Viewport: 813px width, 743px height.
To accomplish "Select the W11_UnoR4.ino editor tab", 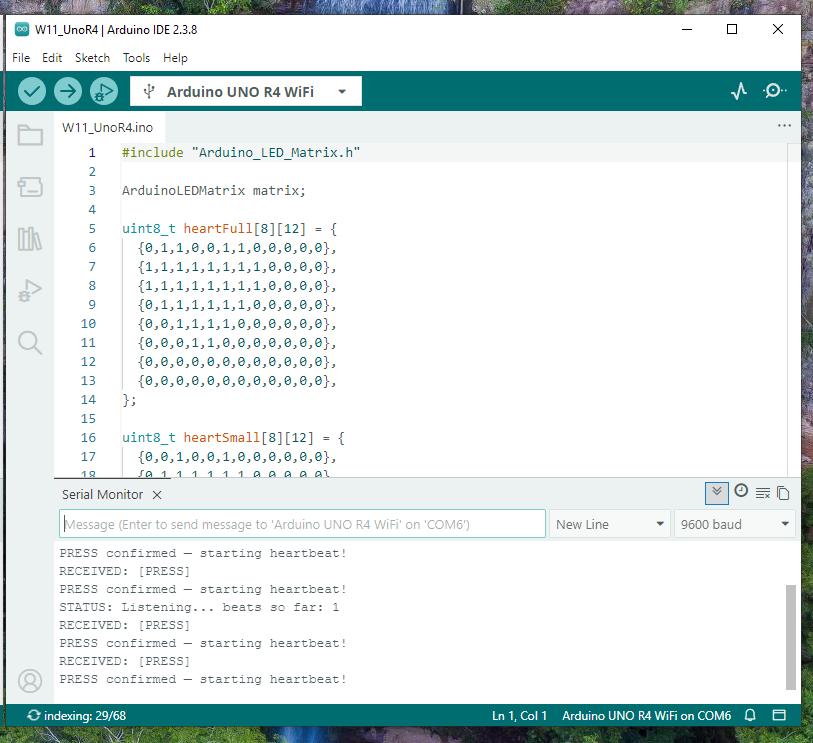I will pyautogui.click(x=108, y=128).
